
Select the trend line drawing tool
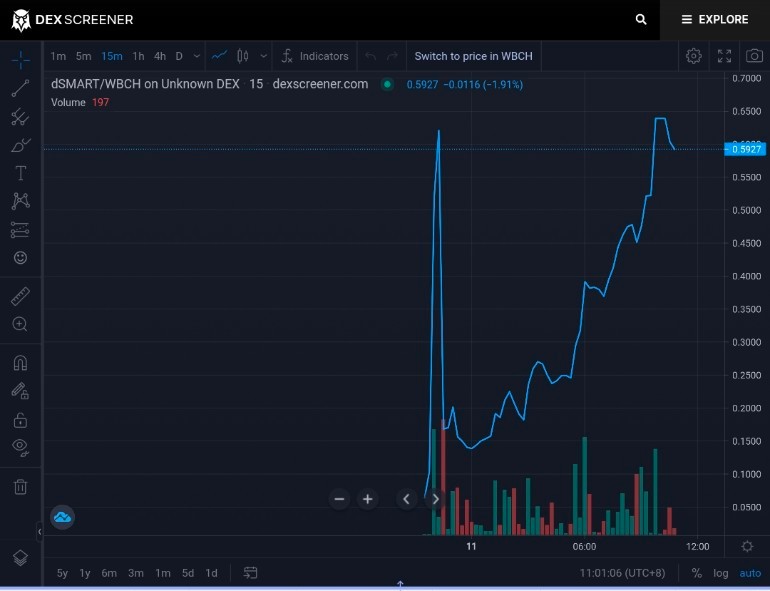(x=20, y=88)
